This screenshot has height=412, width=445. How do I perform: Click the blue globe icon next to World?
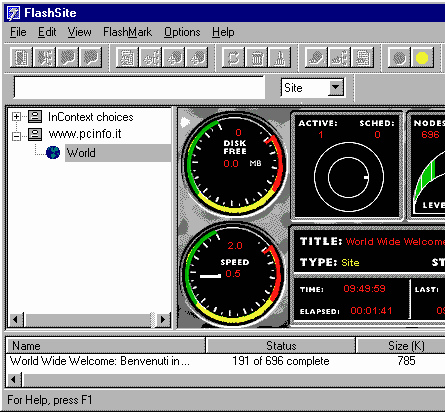tap(53, 153)
